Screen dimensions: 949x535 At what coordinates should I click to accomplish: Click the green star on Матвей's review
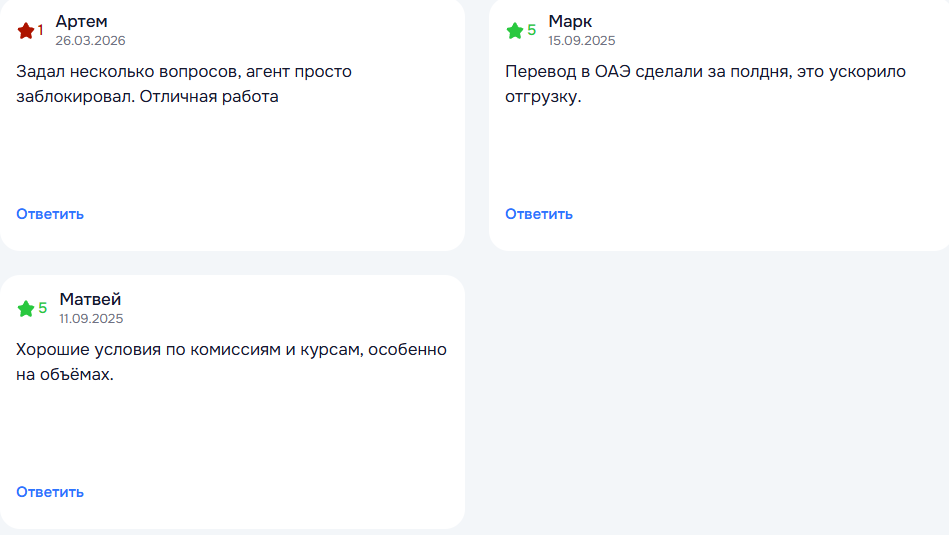click(x=26, y=309)
